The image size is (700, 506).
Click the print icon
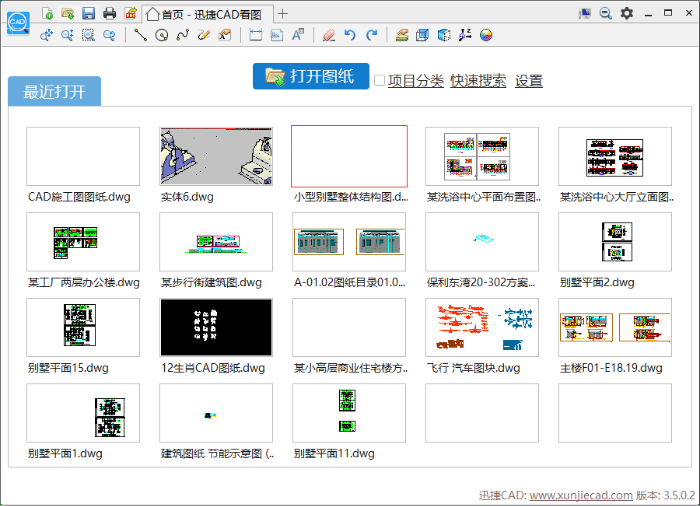109,13
